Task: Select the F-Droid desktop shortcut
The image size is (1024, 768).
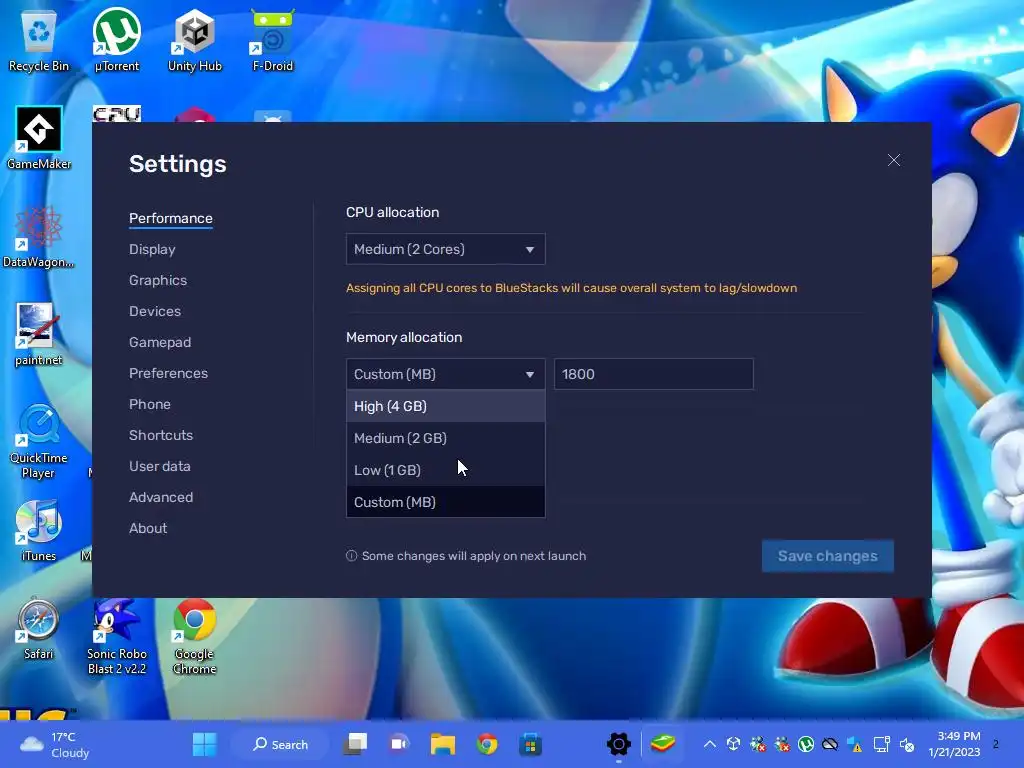Action: (272, 40)
